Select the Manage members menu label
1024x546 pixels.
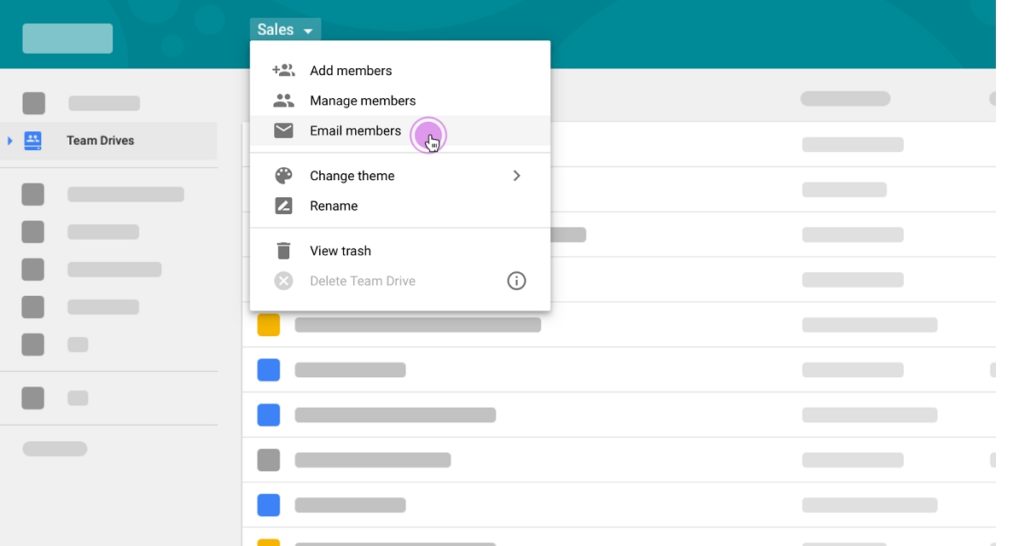pos(362,101)
